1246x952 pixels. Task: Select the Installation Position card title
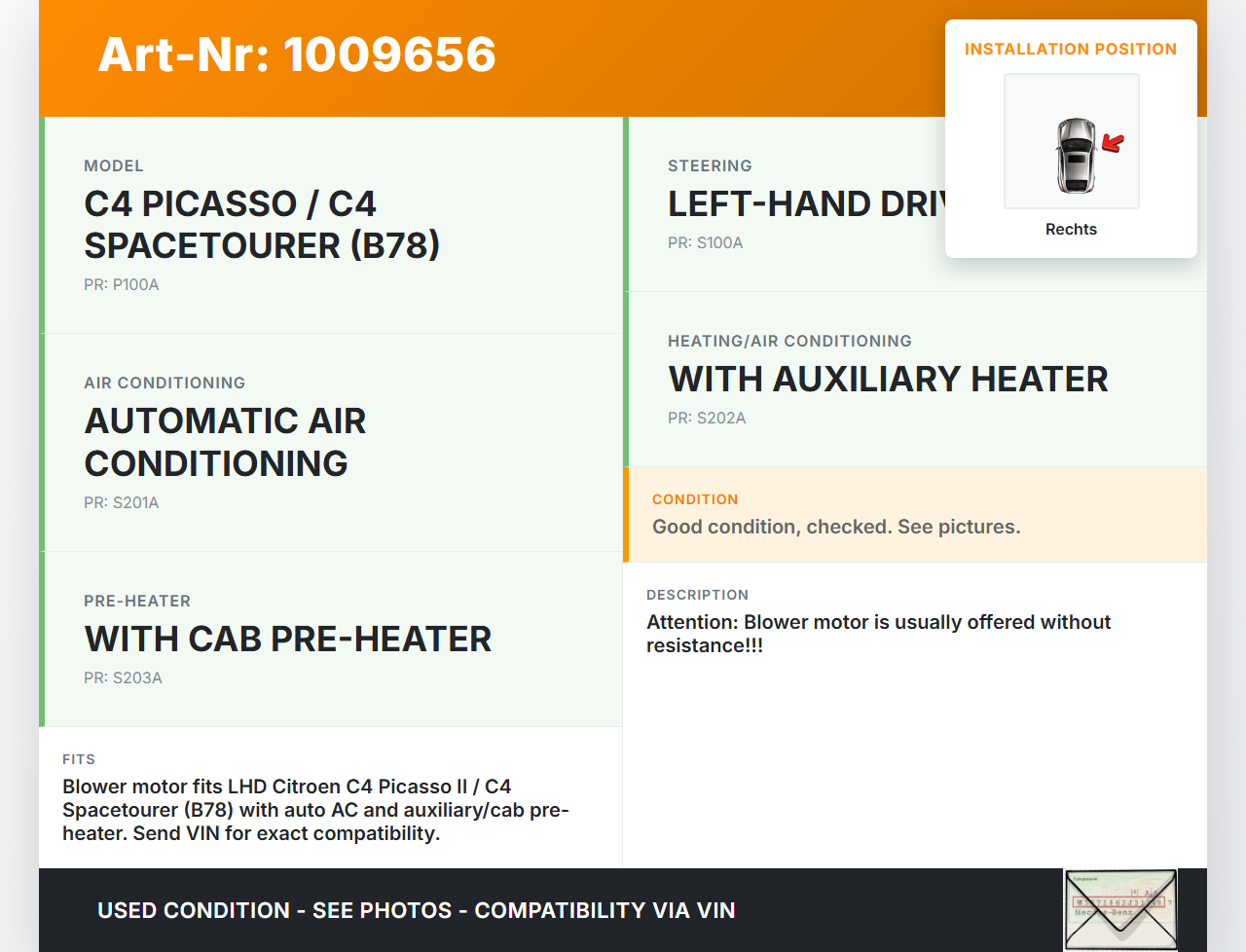pos(1070,49)
